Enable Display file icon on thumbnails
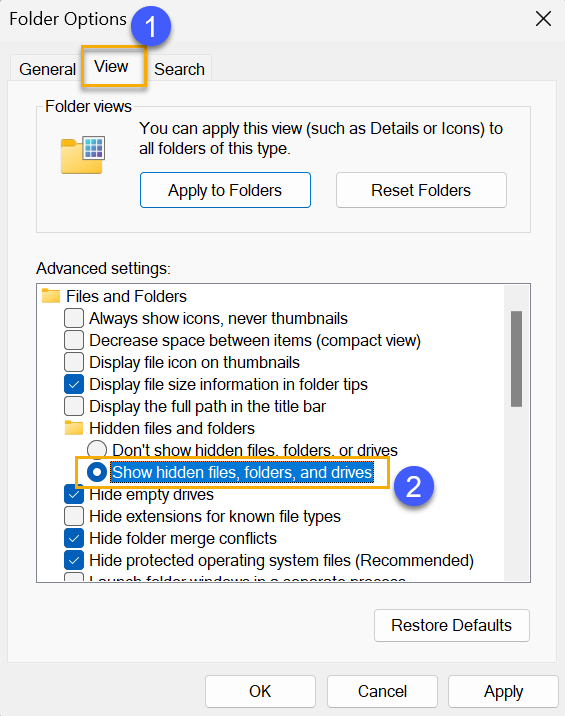The width and height of the screenshot is (565, 716). pyautogui.click(x=74, y=362)
